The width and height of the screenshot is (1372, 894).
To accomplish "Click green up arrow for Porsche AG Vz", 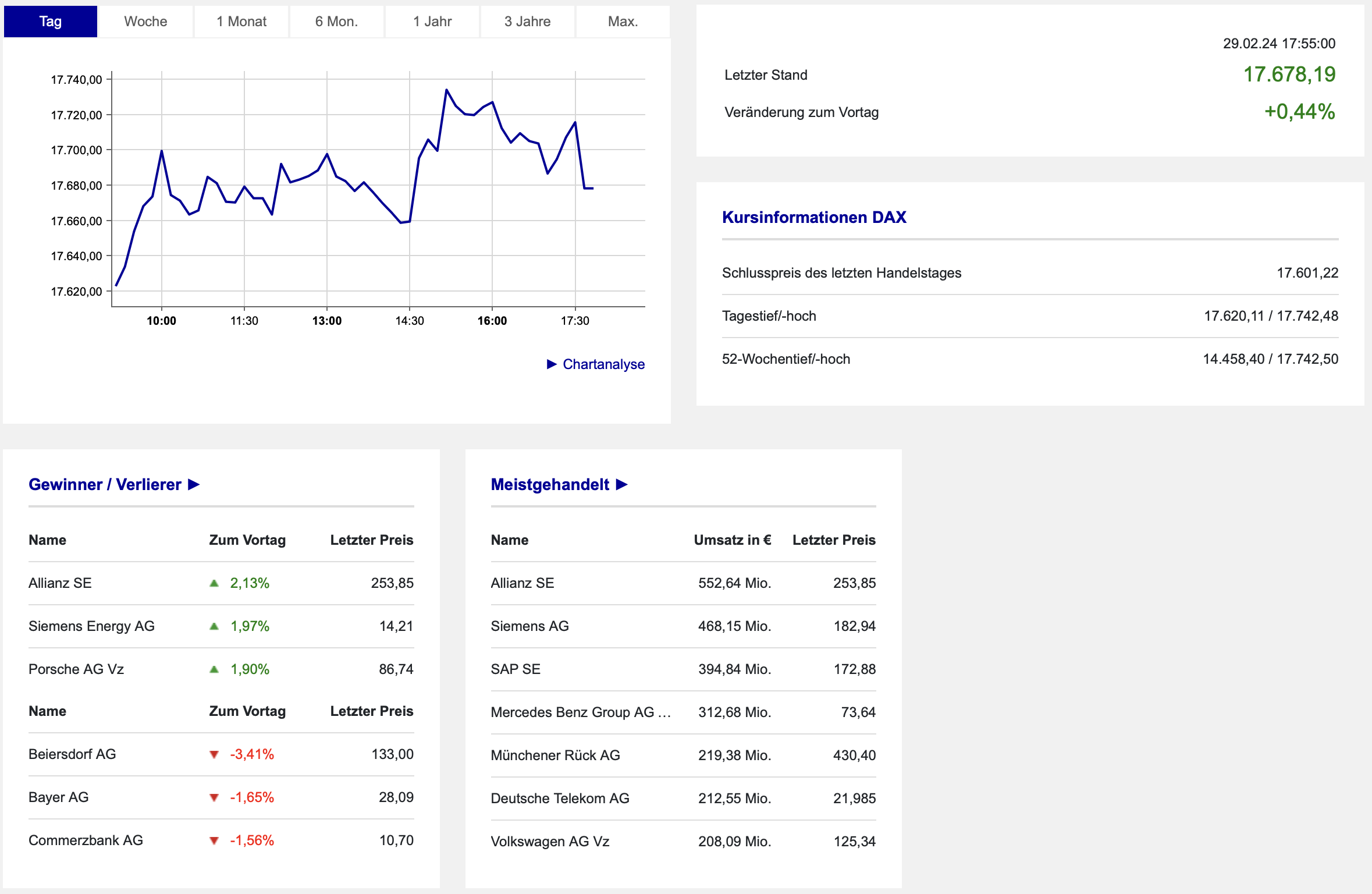I will click(214, 669).
